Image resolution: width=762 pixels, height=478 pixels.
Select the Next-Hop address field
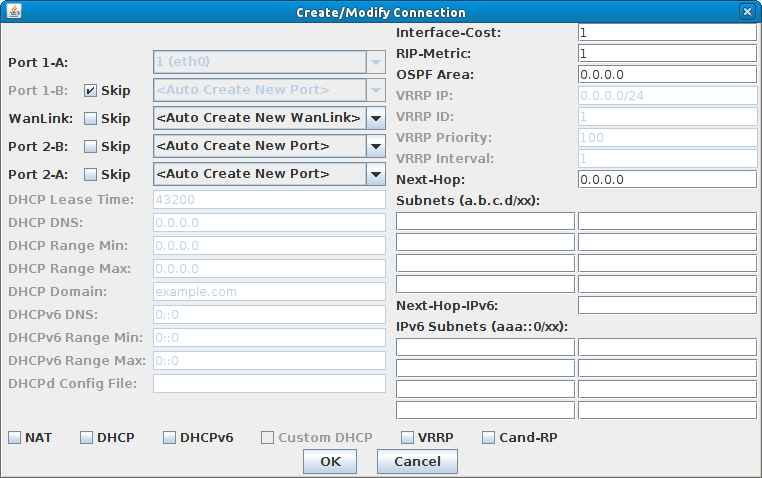pyautogui.click(x=667, y=179)
